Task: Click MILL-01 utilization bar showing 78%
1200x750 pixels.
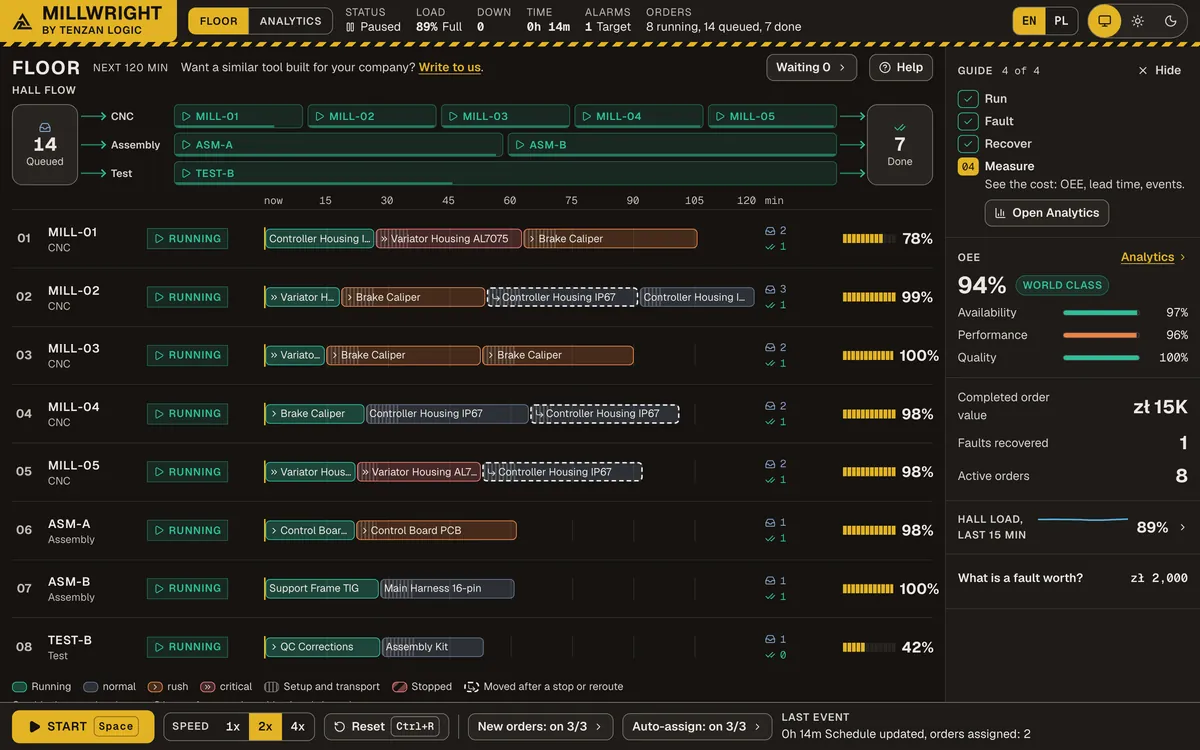Action: coord(868,239)
